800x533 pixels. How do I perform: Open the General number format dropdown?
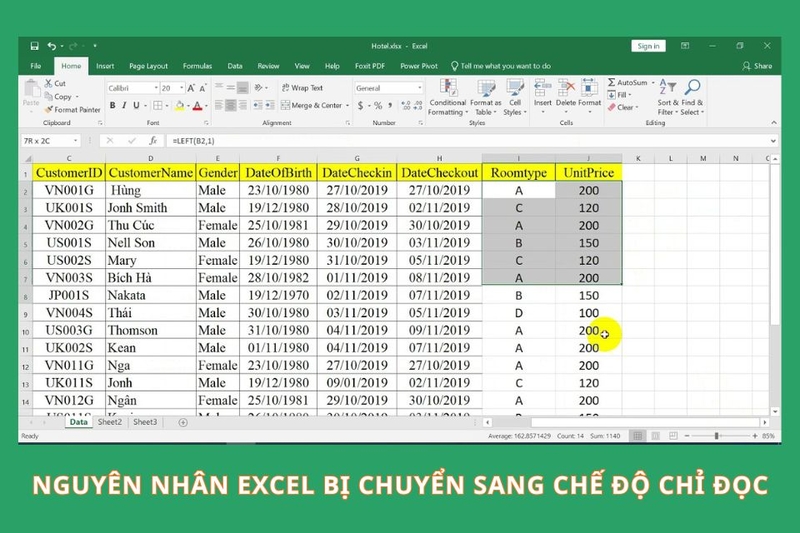(x=420, y=88)
